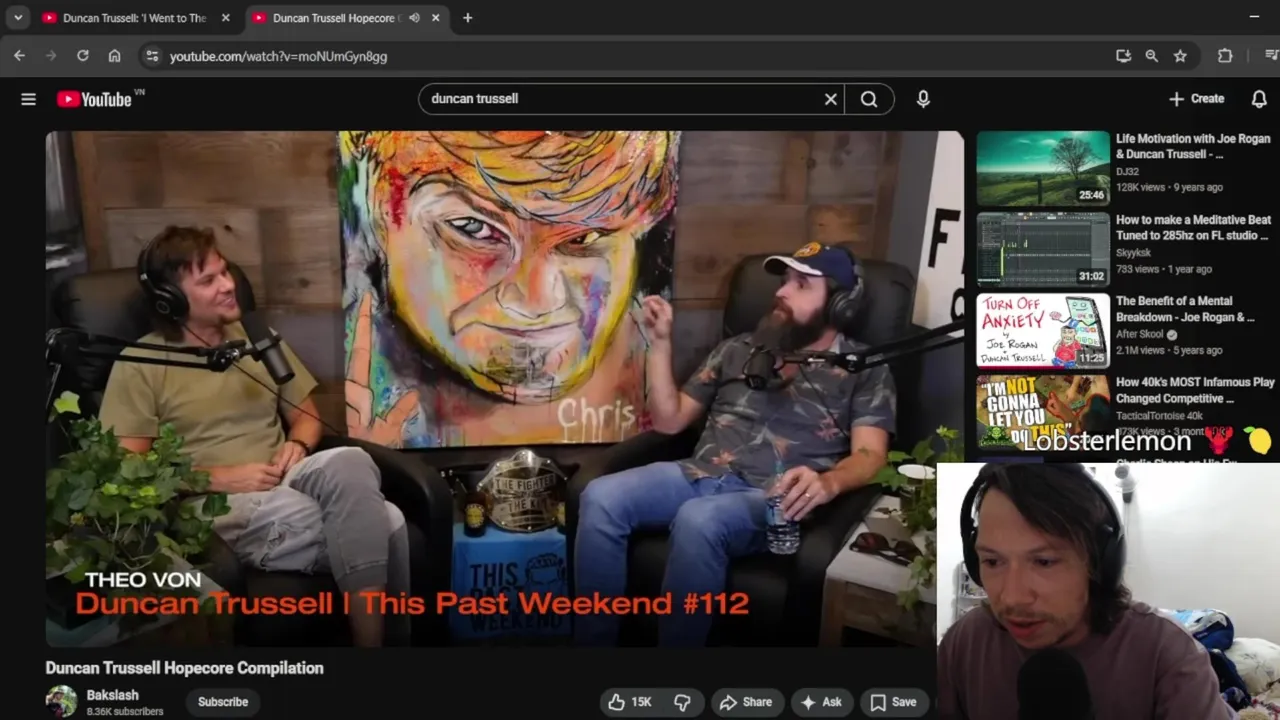The width and height of the screenshot is (1280, 720).
Task: Save the video to a playlist
Action: [893, 702]
